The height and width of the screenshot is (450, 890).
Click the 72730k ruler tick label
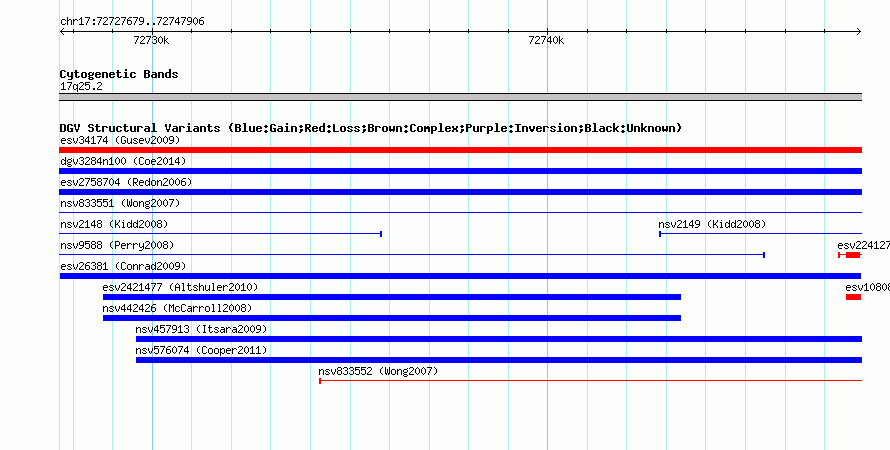pyautogui.click(x=151, y=40)
